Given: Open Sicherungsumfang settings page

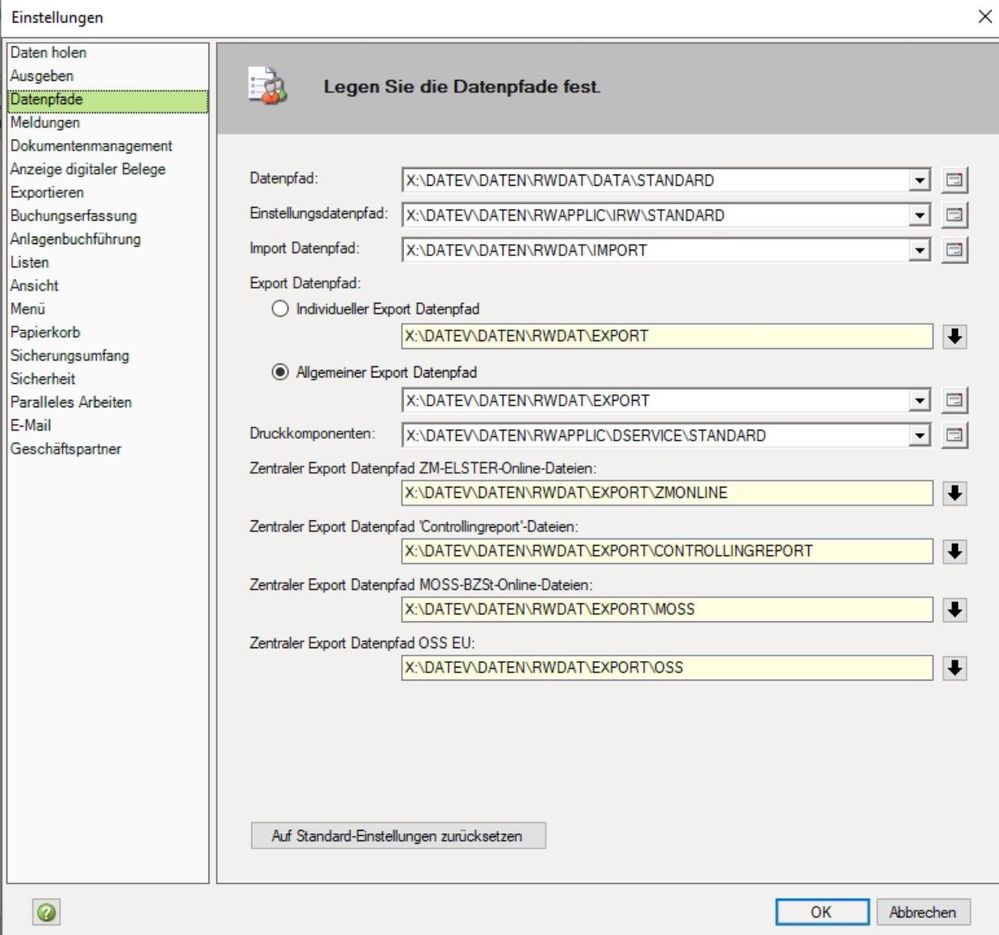Looking at the screenshot, I should point(108,356).
